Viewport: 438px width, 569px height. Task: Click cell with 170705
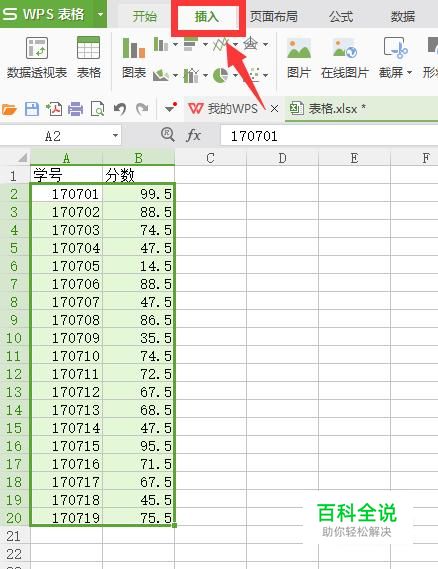(x=66, y=266)
